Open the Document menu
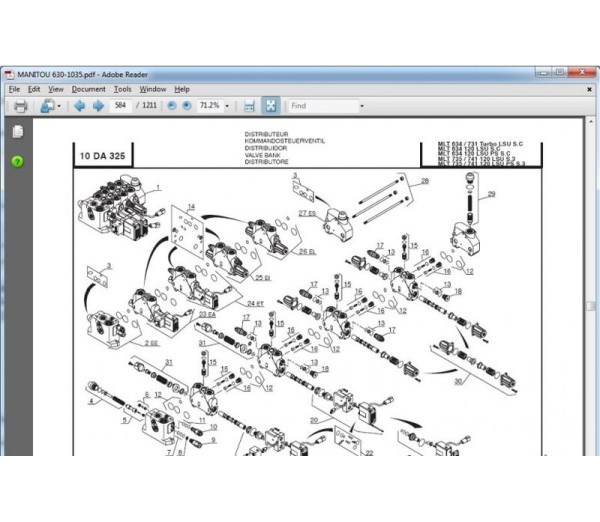 tap(88, 89)
